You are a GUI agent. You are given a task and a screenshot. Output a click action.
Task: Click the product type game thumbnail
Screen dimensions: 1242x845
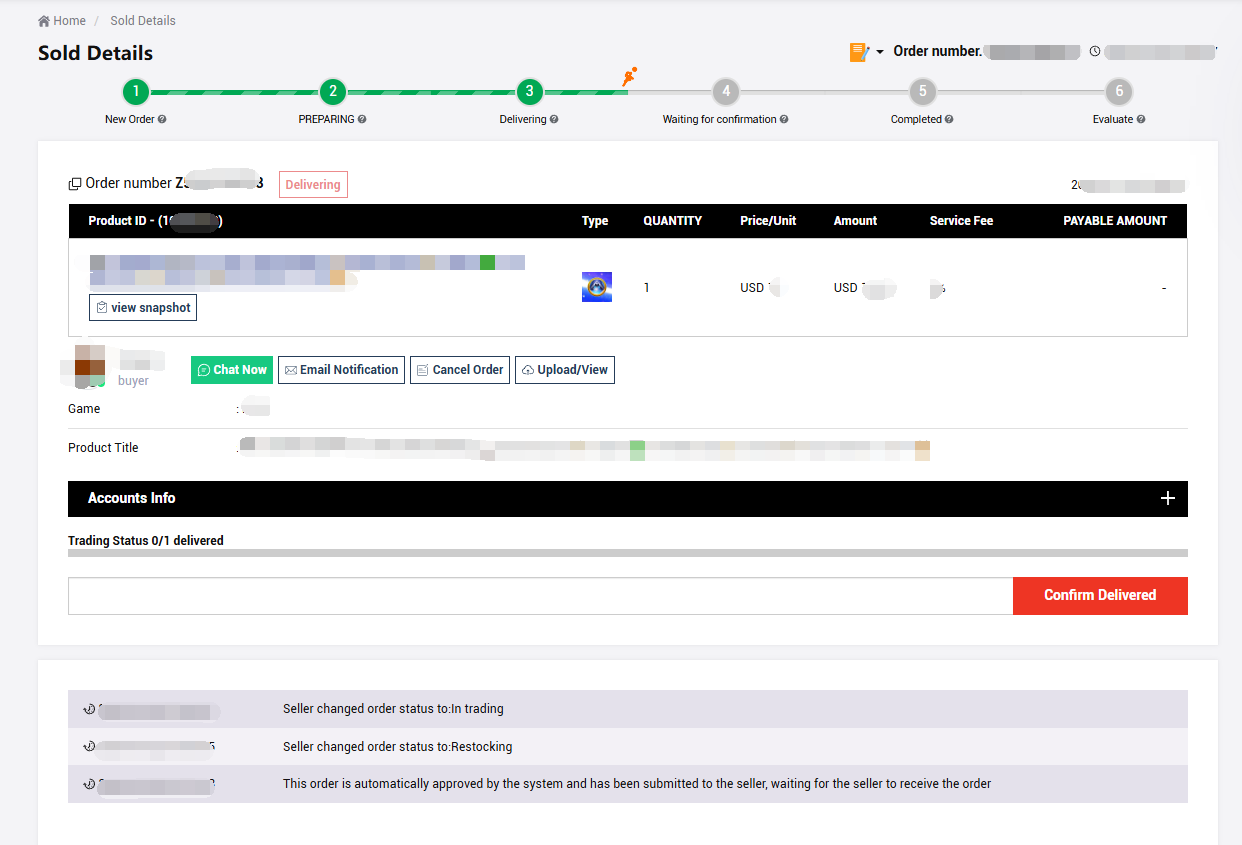597,287
